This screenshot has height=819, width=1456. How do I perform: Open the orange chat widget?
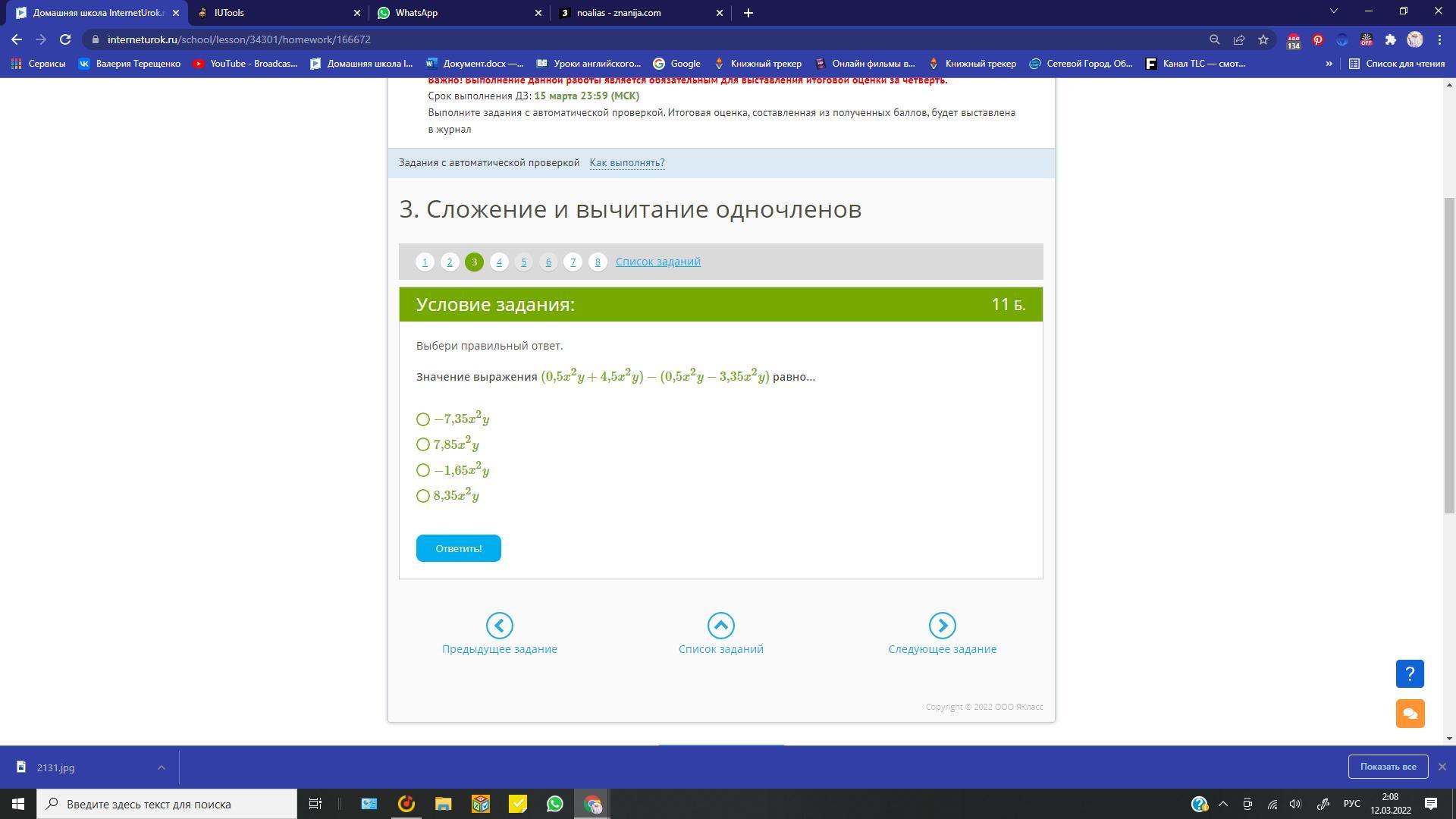point(1410,714)
